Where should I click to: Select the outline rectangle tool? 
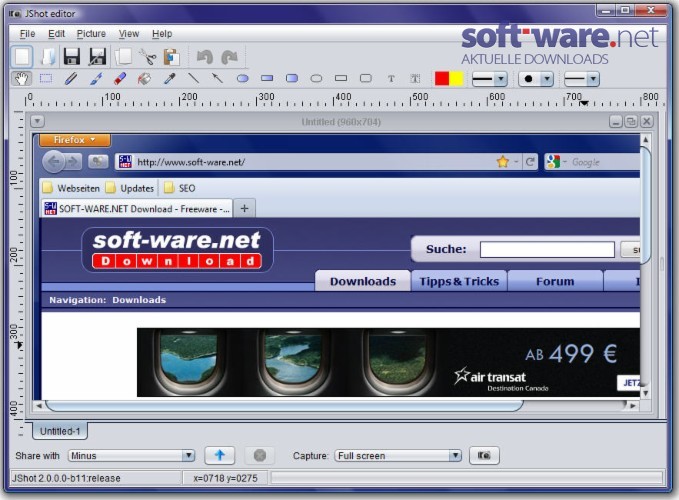[341, 78]
